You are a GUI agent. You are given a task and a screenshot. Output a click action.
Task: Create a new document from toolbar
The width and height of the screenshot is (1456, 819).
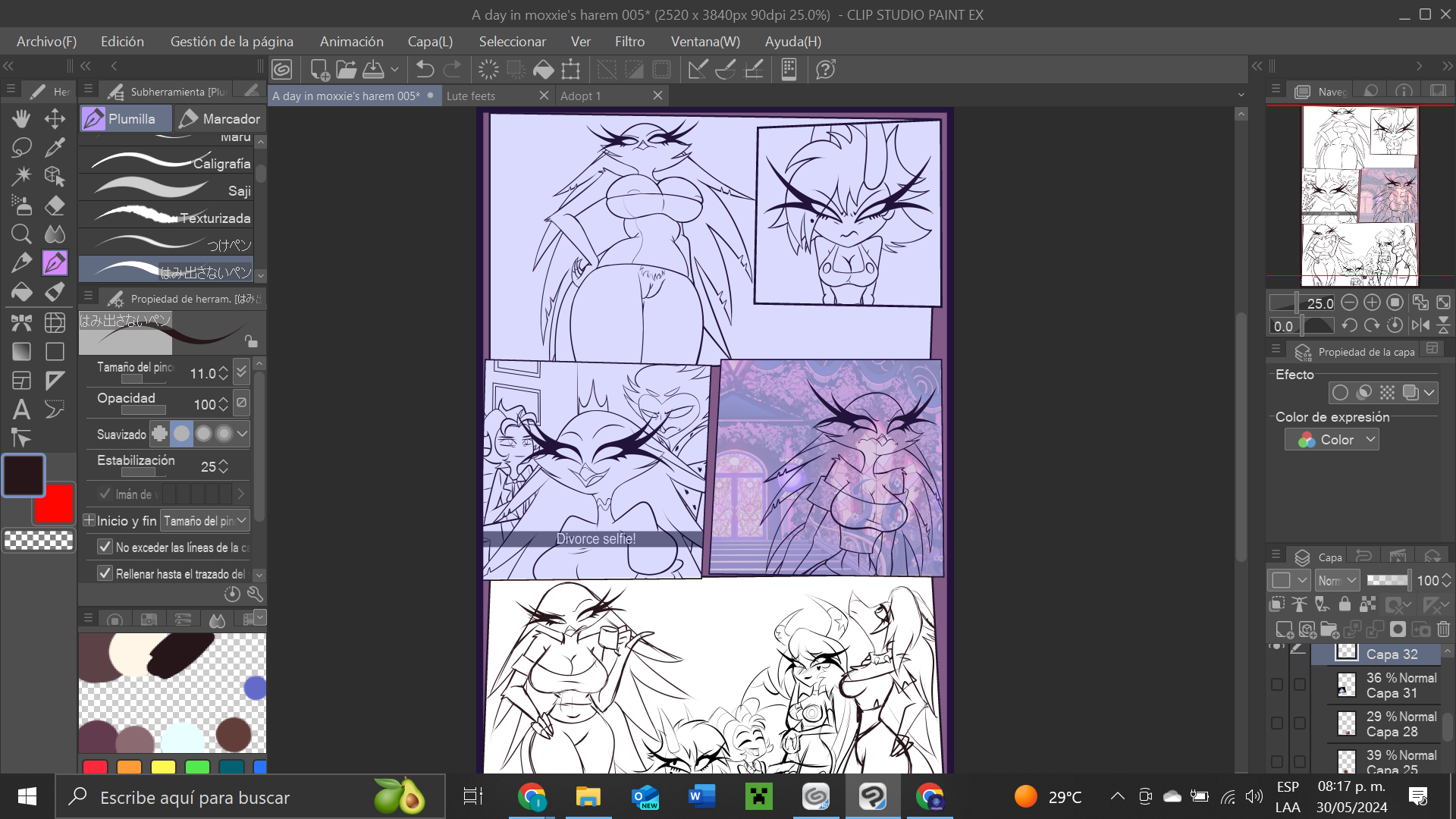pos(319,70)
